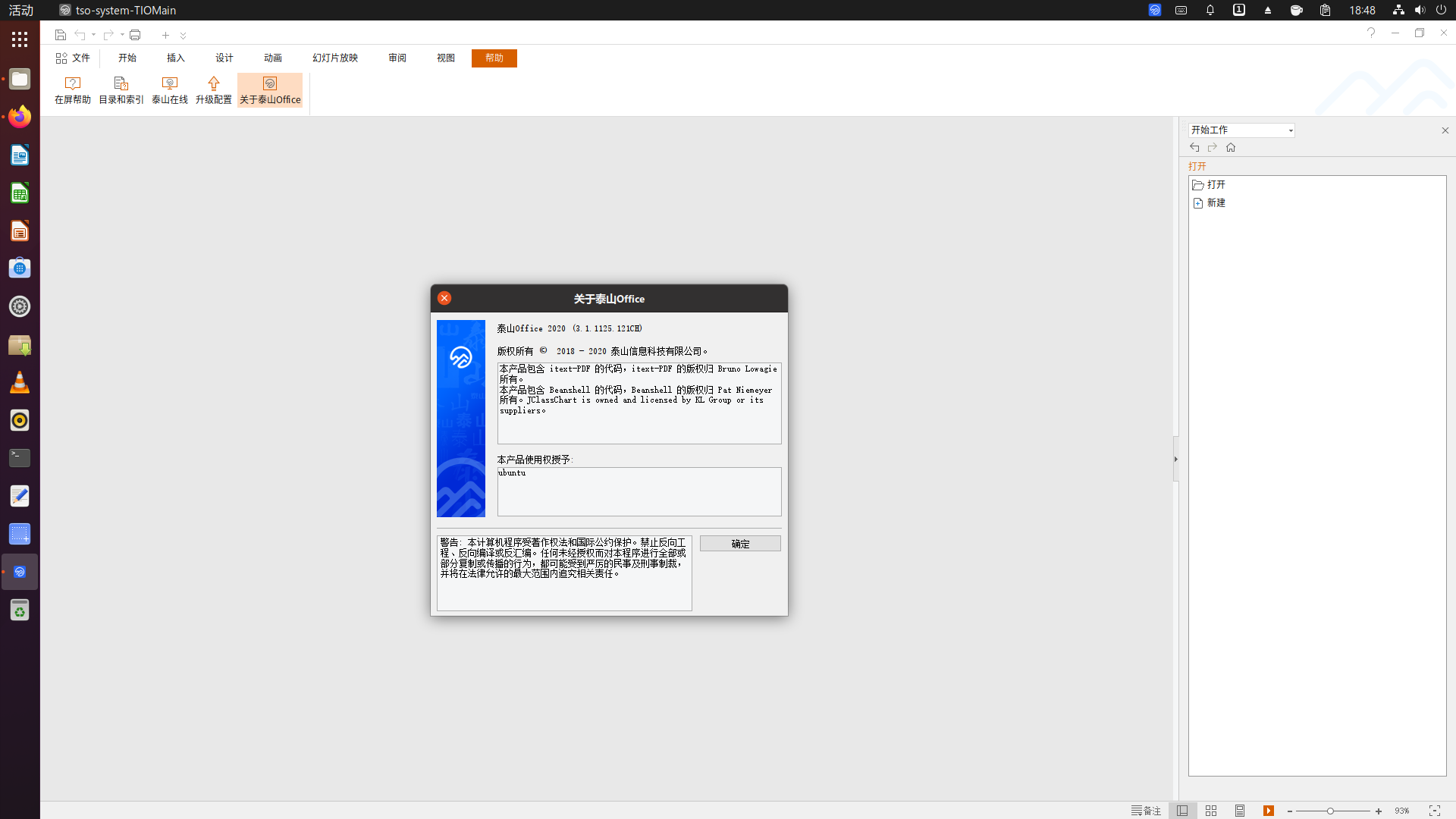Expand the quick toolbar customize chevron
This screenshot has width=1456, height=819.
coord(183,36)
